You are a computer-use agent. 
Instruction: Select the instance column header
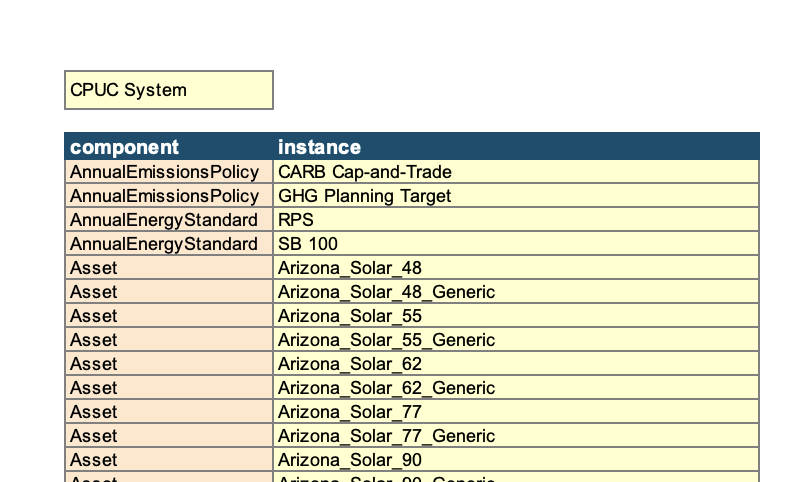click(x=515, y=147)
